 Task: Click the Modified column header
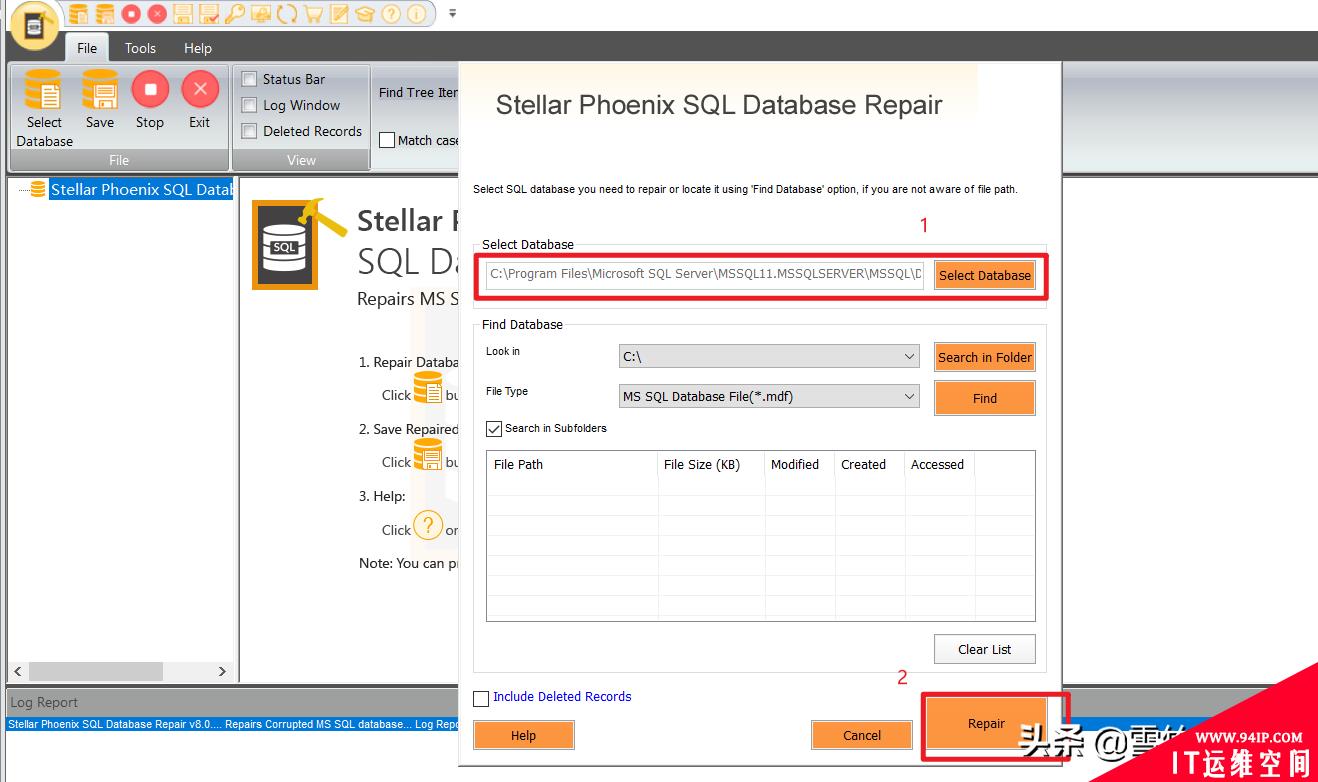798,464
